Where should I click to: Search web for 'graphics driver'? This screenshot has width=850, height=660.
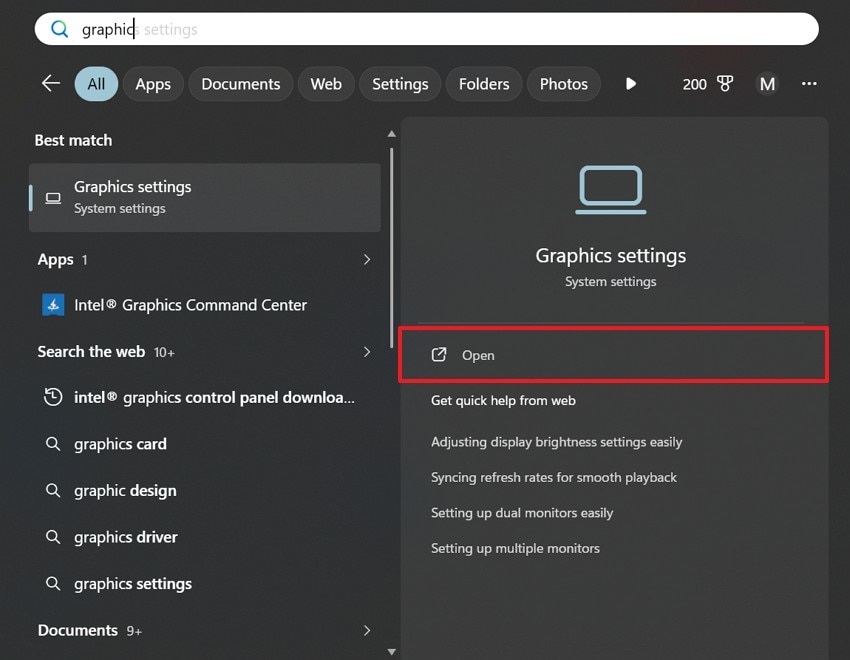[205, 537]
